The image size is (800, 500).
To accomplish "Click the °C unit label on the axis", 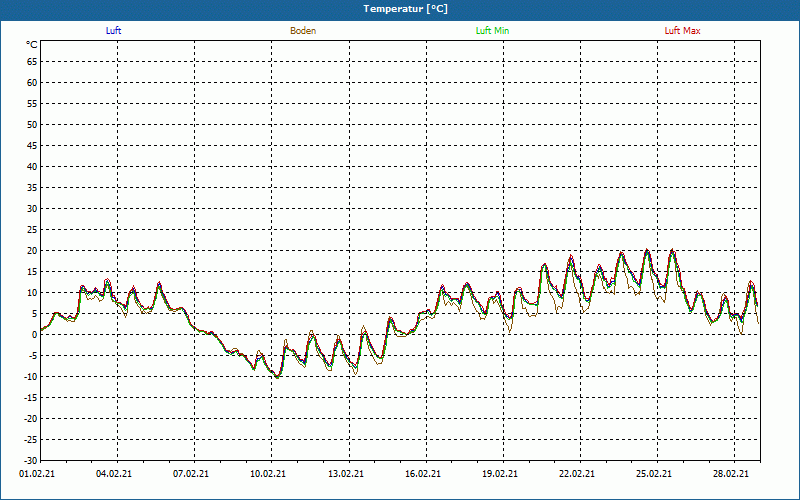I will click(32, 45).
